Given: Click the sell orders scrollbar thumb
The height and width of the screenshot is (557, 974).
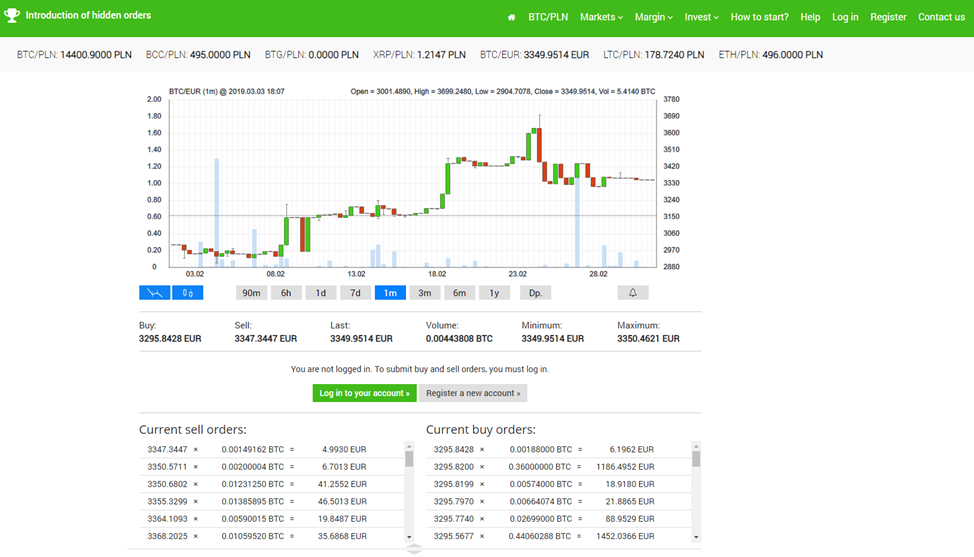Looking at the screenshot, I should 409,459.
